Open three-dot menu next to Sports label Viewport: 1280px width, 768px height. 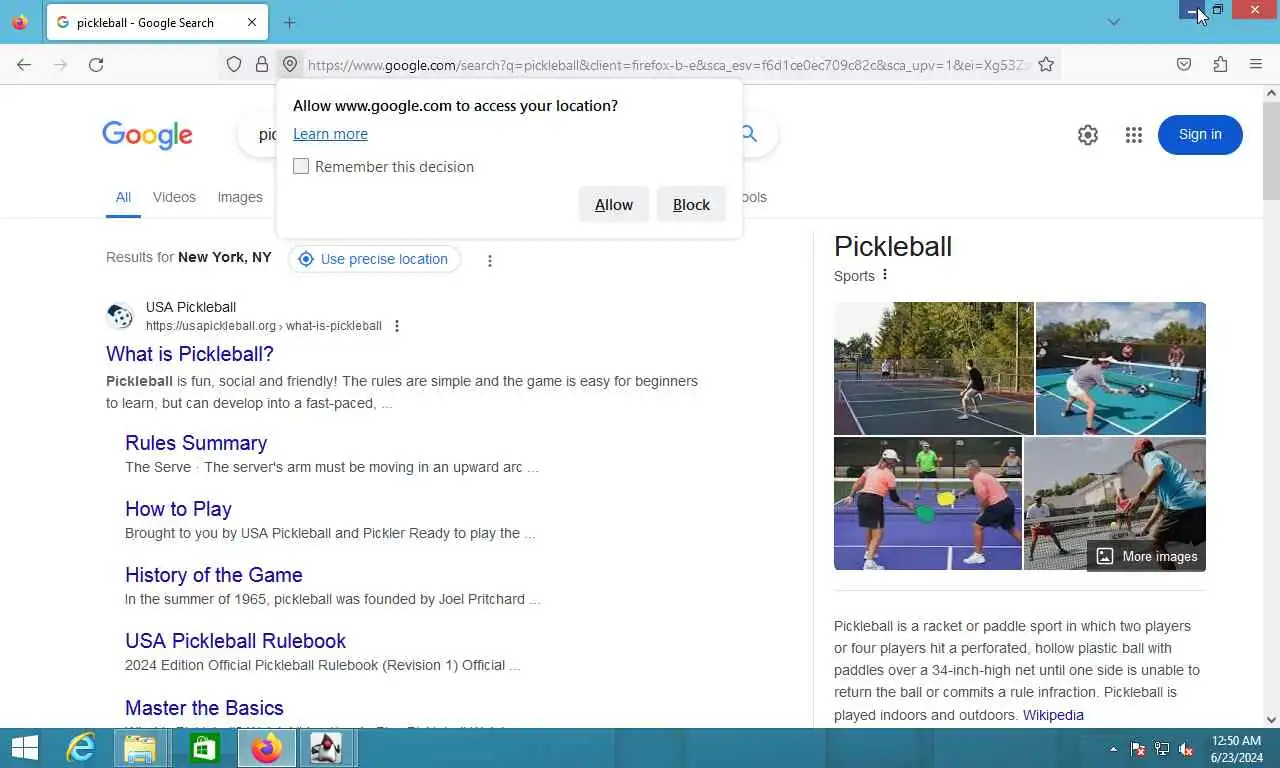[885, 275]
